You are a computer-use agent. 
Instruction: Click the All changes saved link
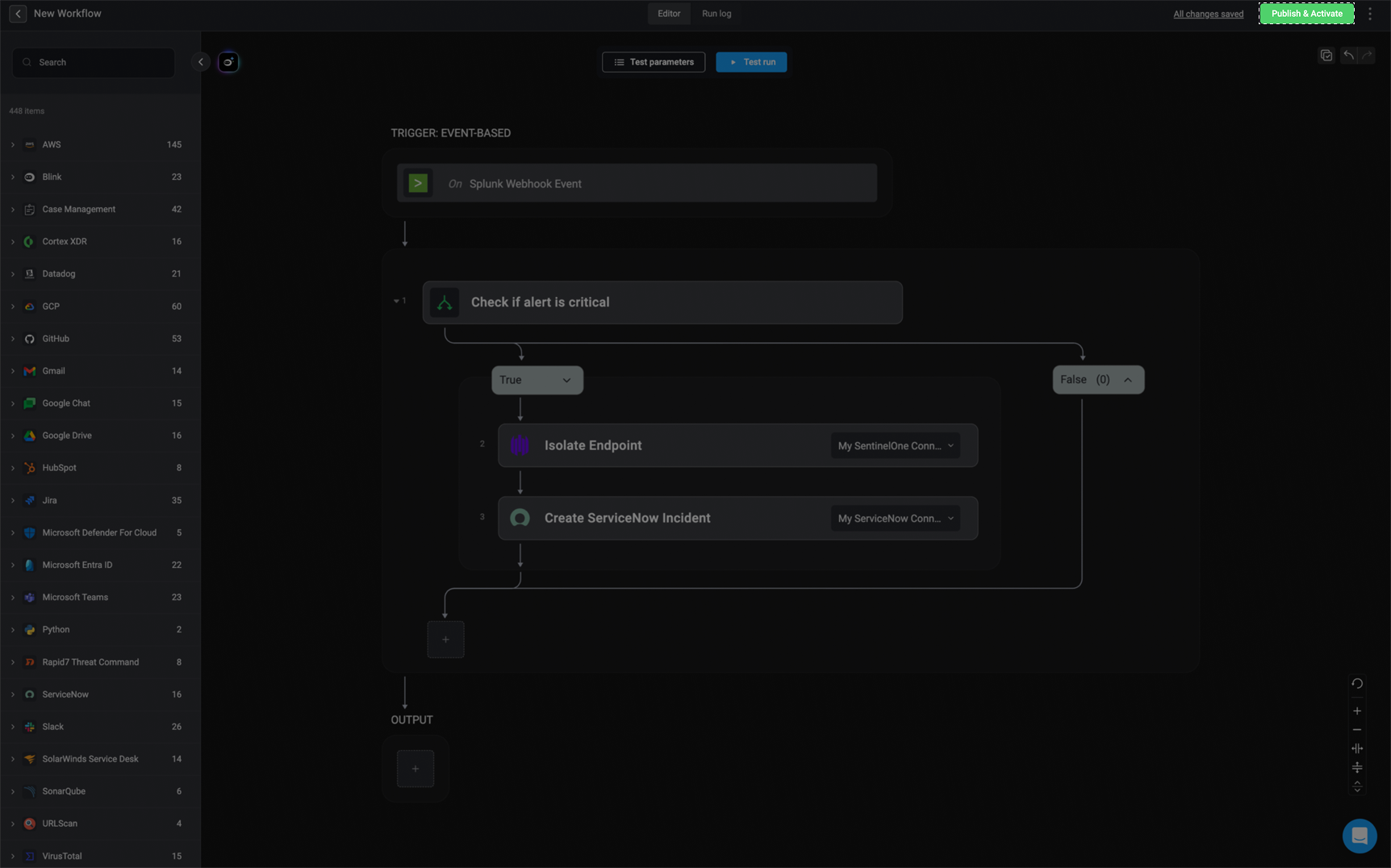click(x=1208, y=14)
